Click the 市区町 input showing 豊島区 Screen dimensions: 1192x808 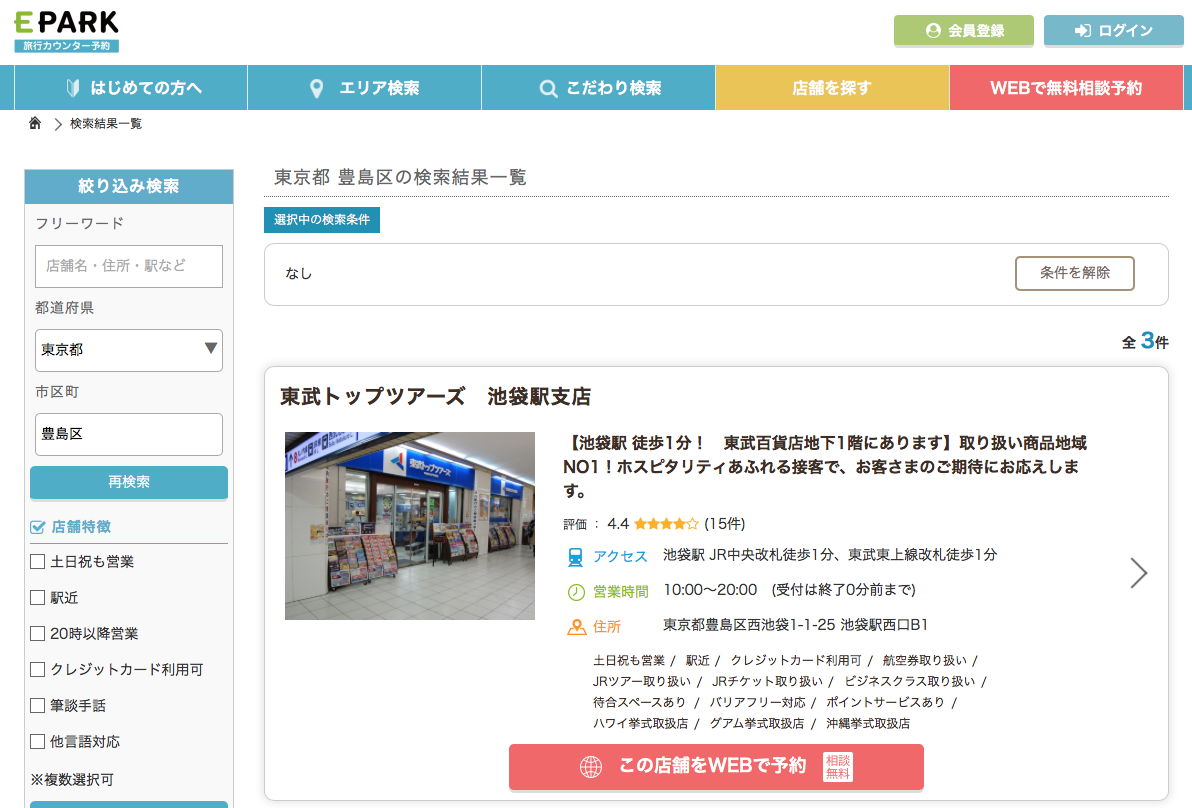point(128,434)
